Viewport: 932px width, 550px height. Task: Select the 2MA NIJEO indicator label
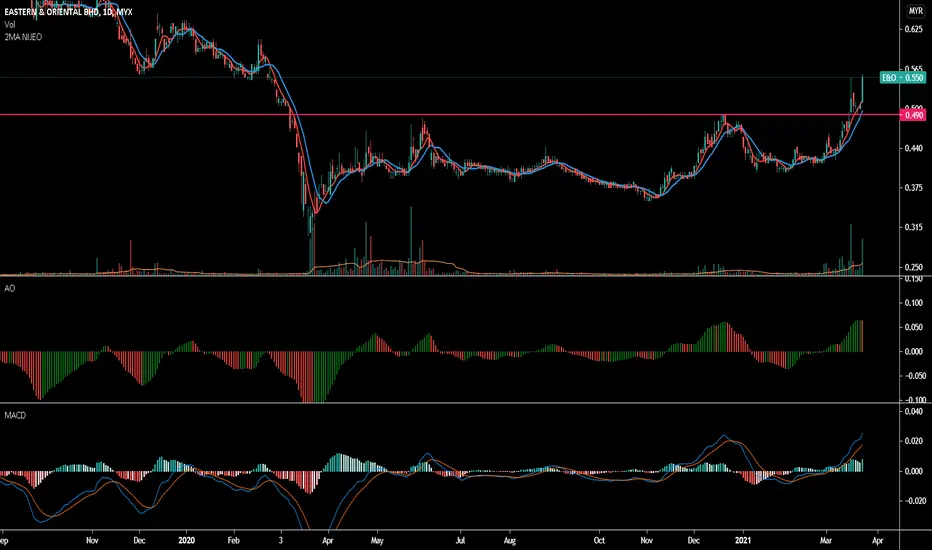23,37
